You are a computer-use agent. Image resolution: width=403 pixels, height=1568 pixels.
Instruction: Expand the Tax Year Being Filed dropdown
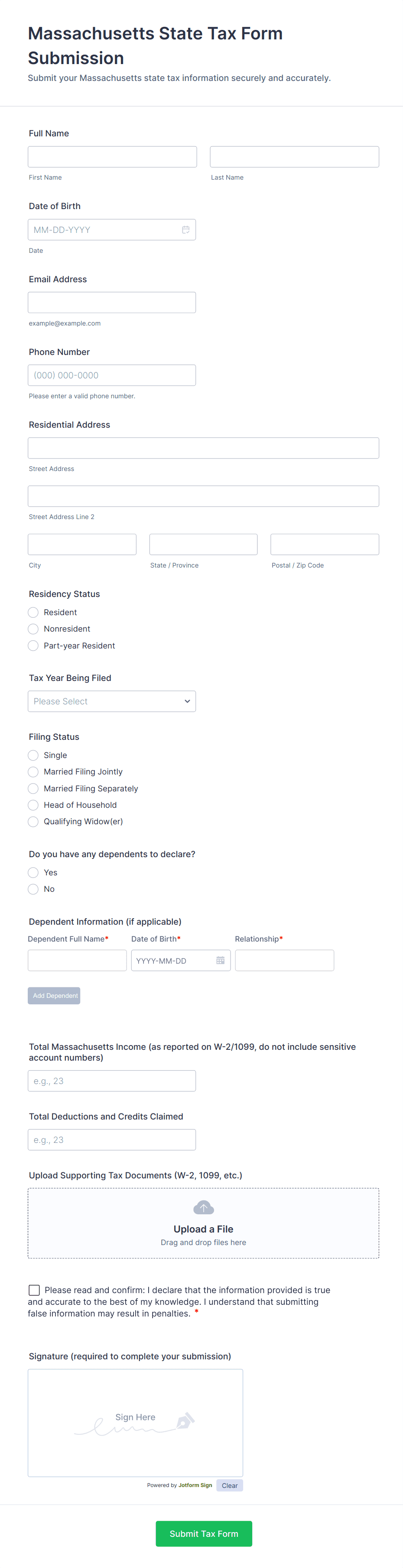pyautogui.click(x=111, y=701)
